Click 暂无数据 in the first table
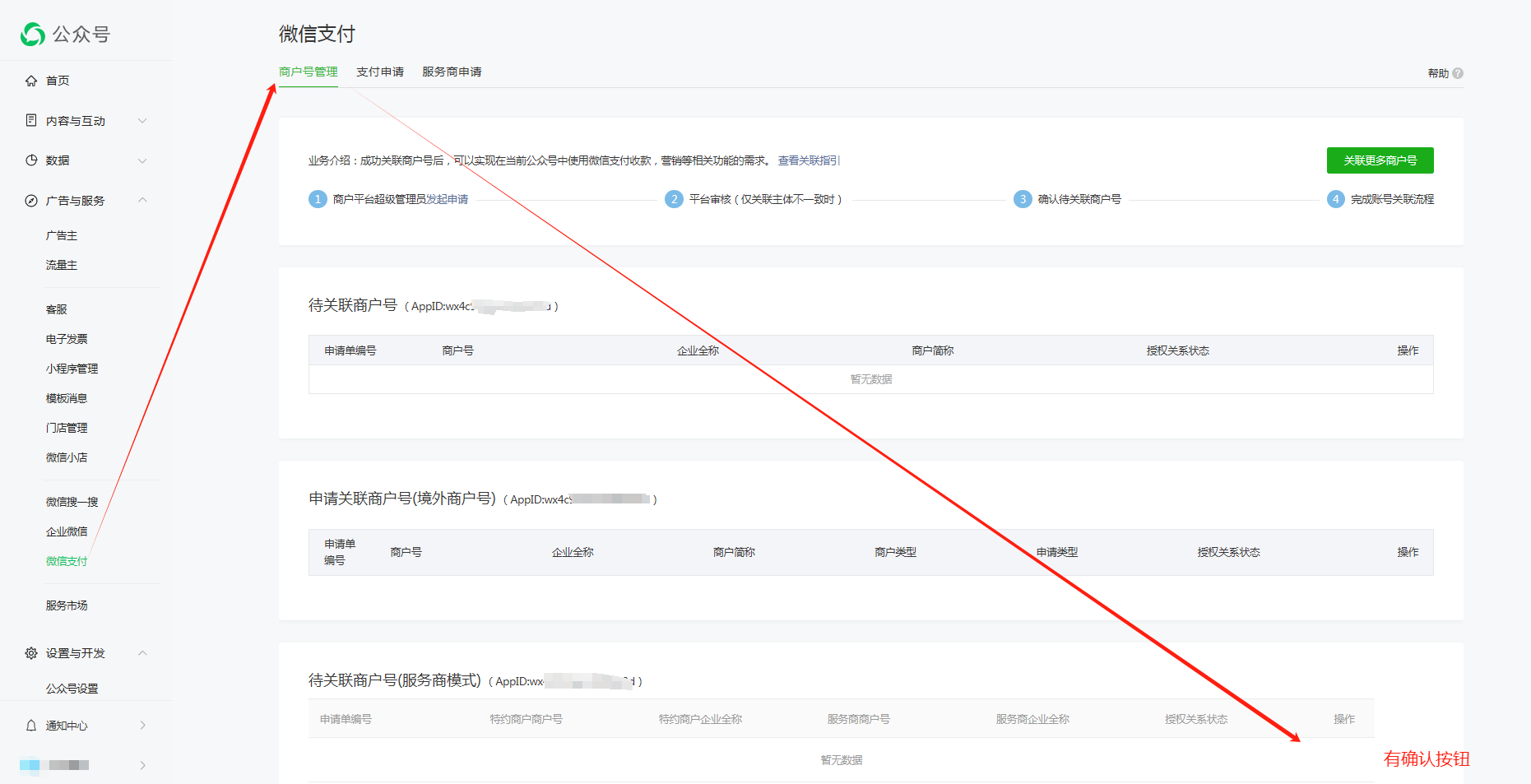The height and width of the screenshot is (784, 1531). (x=871, y=379)
